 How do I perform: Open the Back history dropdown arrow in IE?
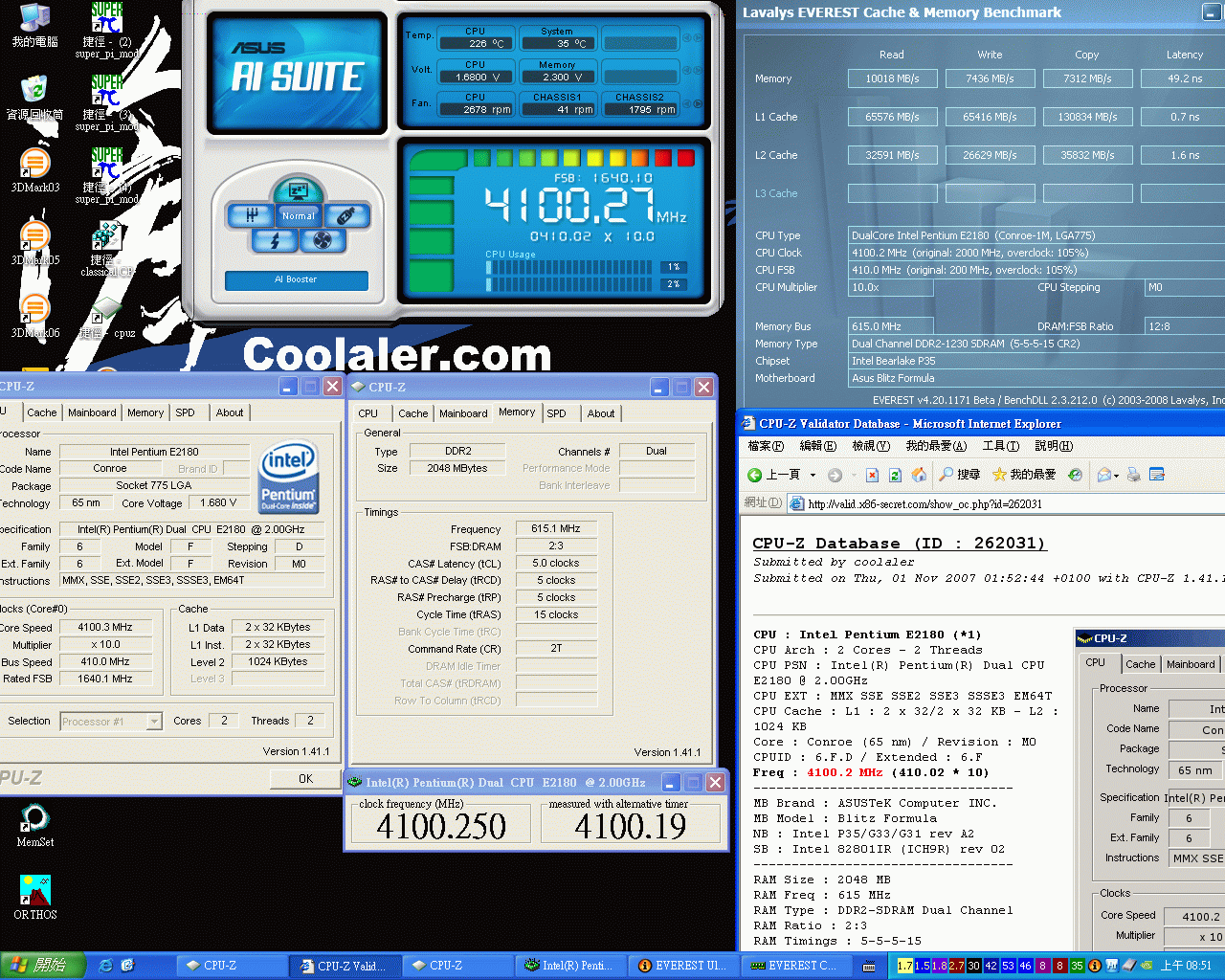(813, 475)
